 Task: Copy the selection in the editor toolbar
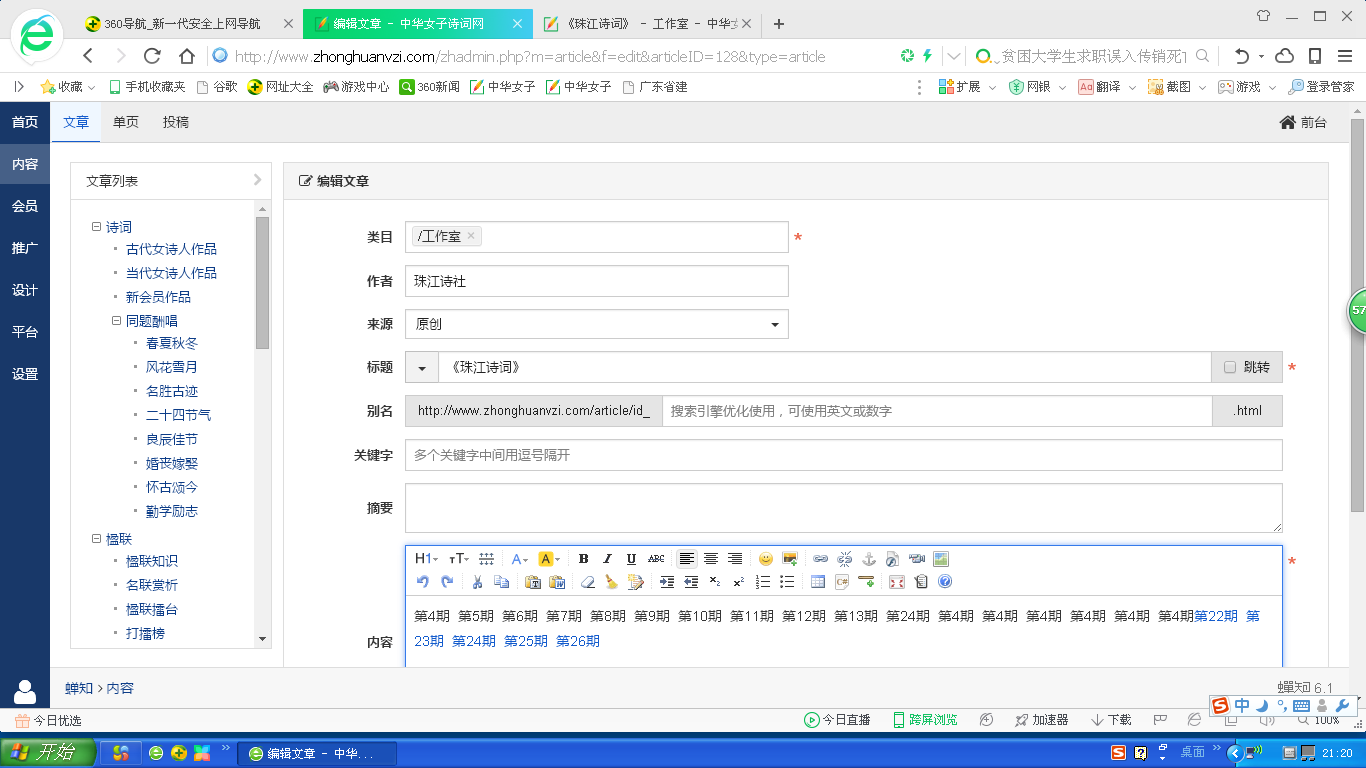pos(501,582)
